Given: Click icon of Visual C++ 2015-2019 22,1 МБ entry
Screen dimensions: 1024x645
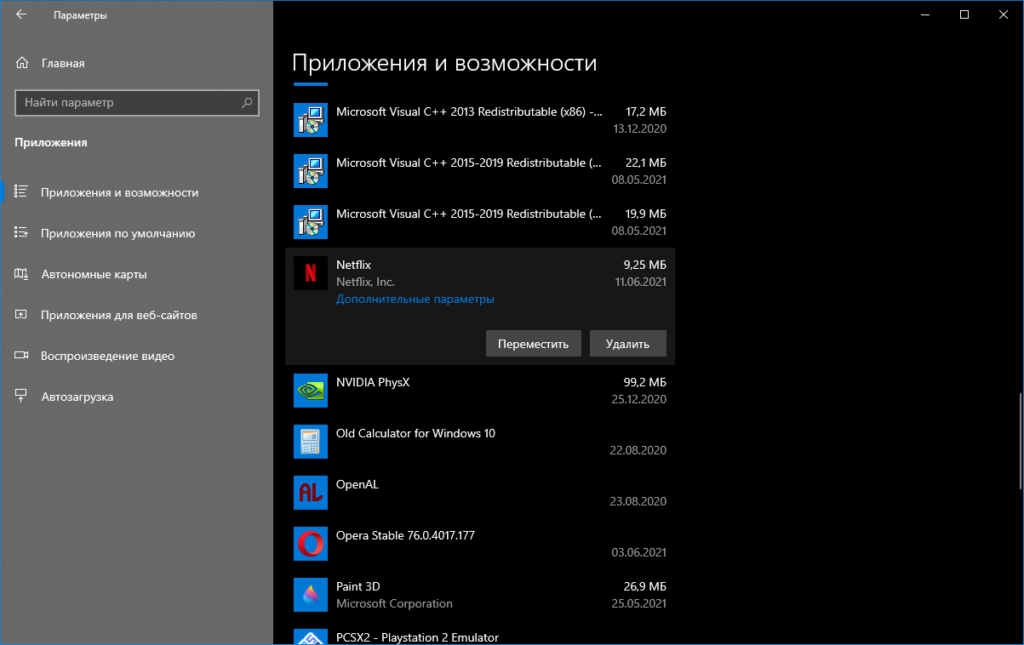Looking at the screenshot, I should click(310, 171).
